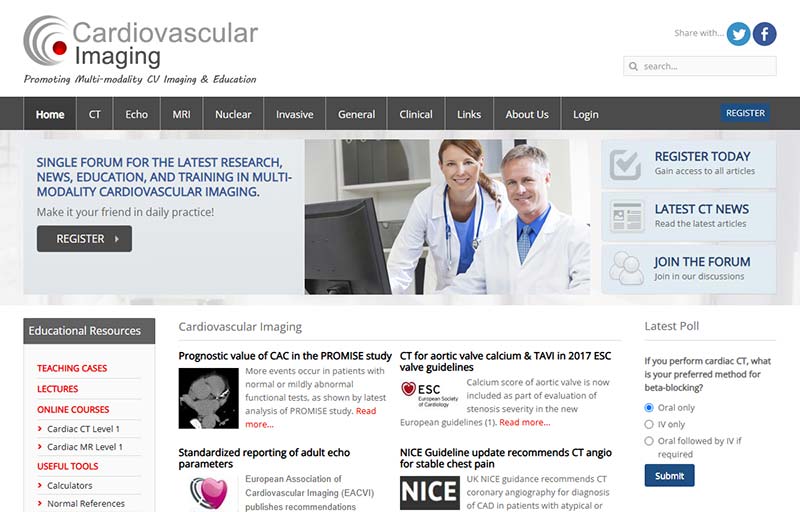Click the Register Today checkmark icon
Image resolution: width=800 pixels, height=512 pixels.
click(626, 165)
